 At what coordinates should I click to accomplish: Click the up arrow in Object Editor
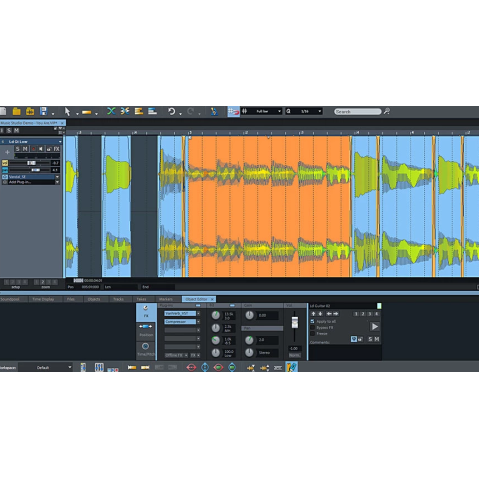[313, 314]
